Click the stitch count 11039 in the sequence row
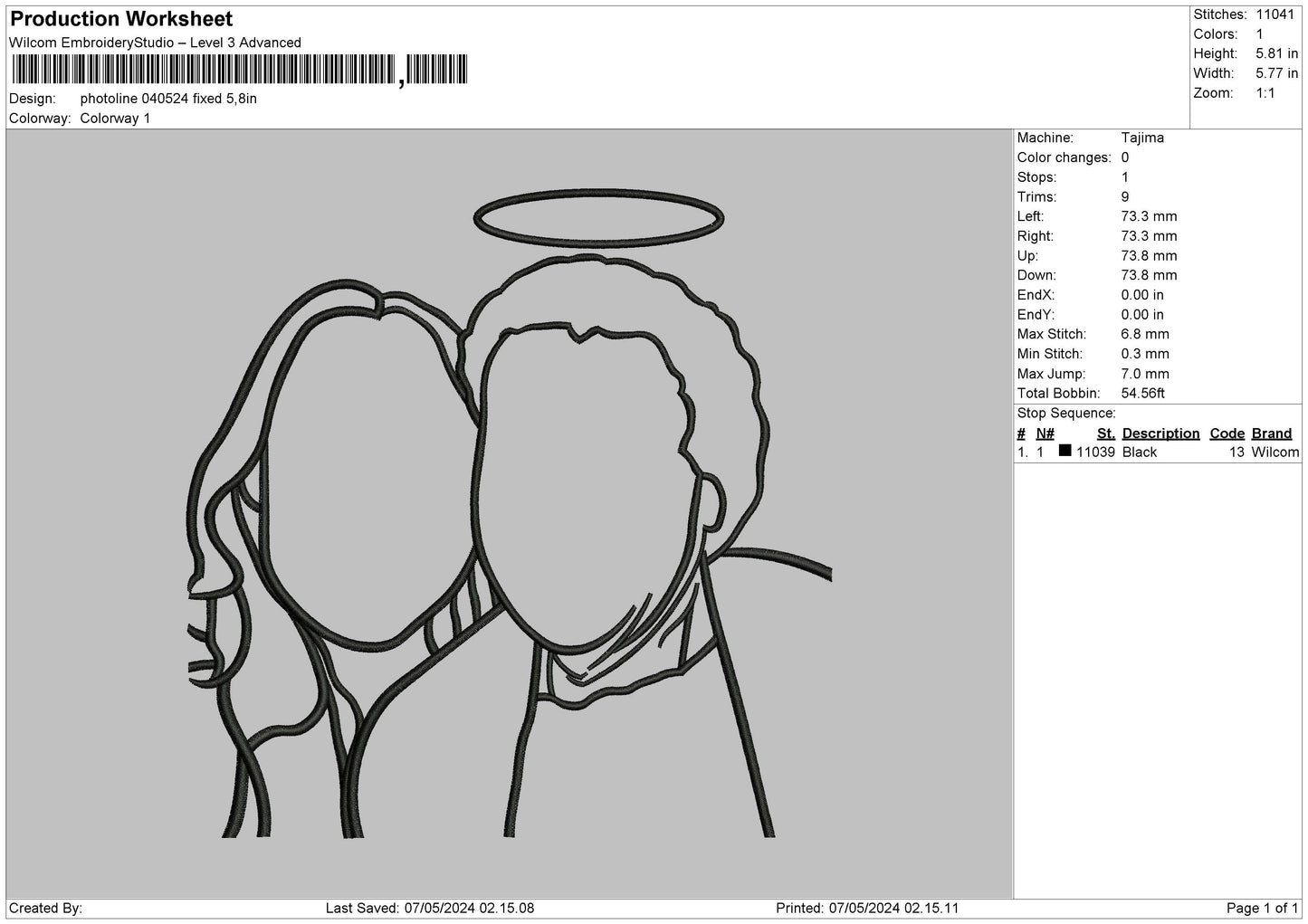 coord(1095,452)
